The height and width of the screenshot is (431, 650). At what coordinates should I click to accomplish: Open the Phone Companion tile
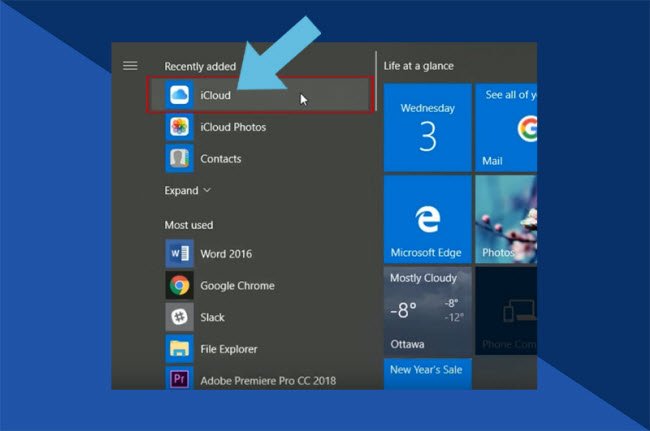pos(506,310)
